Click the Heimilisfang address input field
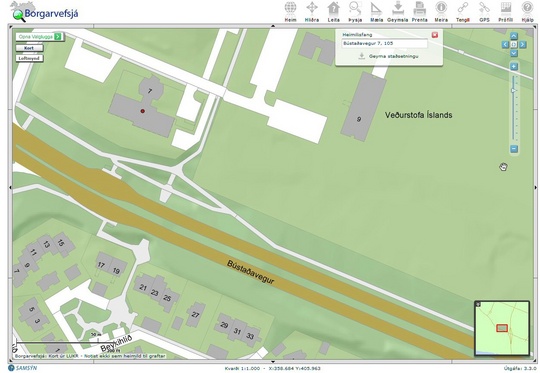540x373 pixels. (384, 43)
